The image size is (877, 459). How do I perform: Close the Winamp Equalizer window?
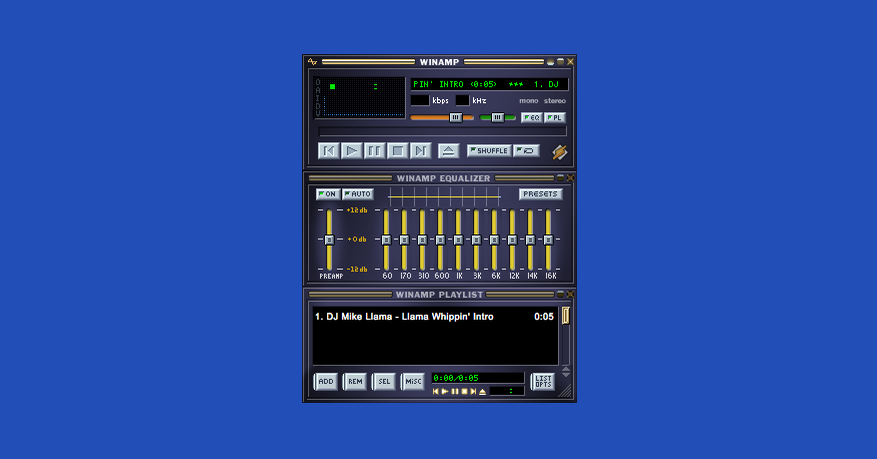570,178
